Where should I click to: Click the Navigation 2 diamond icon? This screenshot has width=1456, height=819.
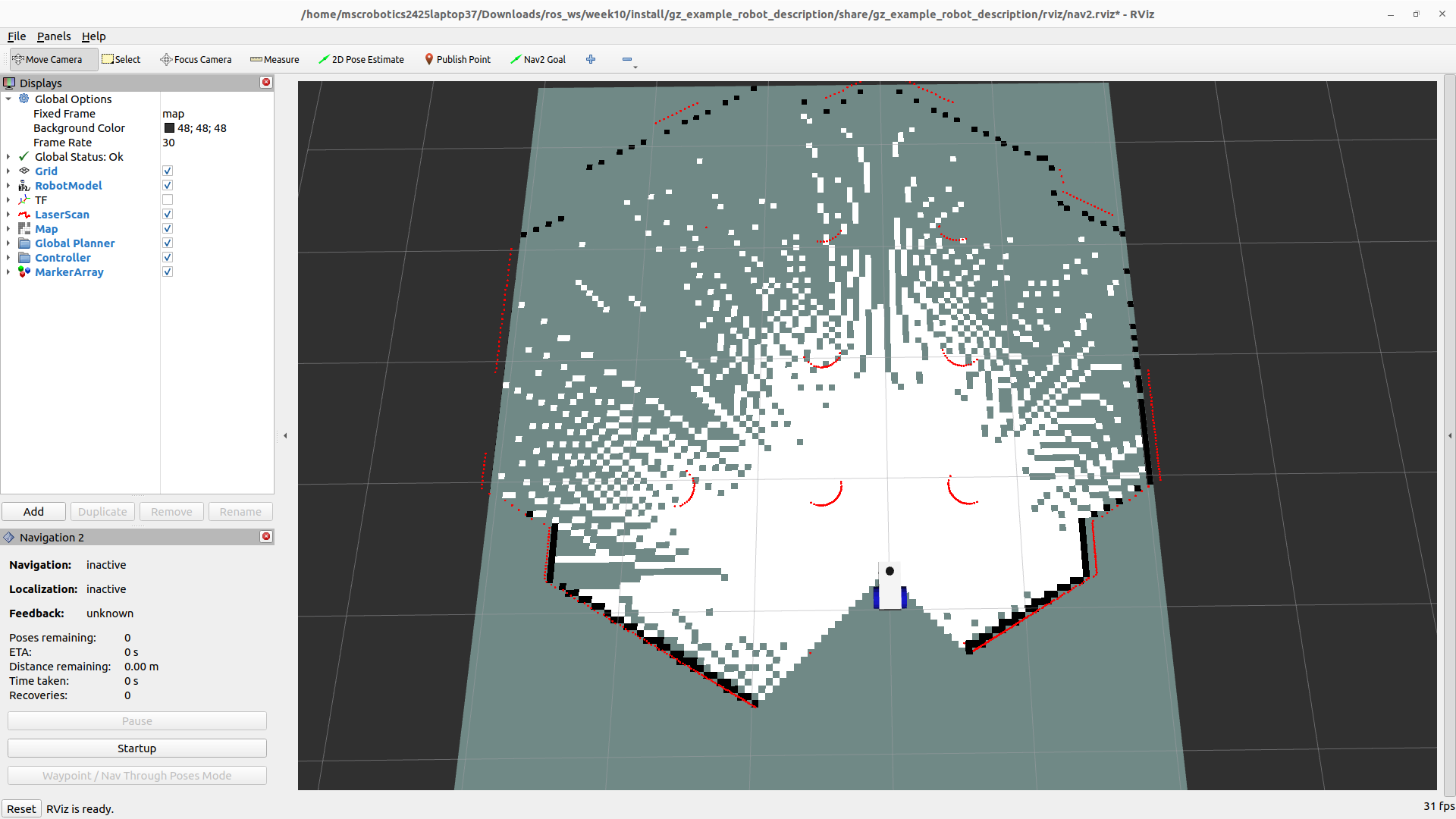9,537
